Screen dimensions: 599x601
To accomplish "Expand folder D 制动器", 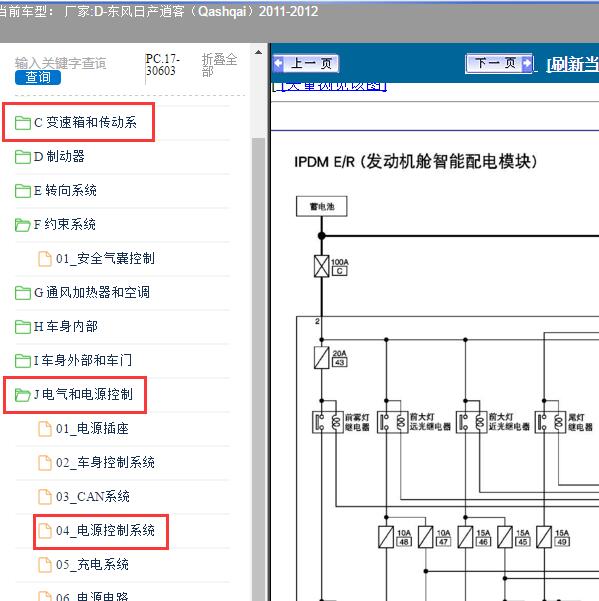I will click(x=59, y=156).
